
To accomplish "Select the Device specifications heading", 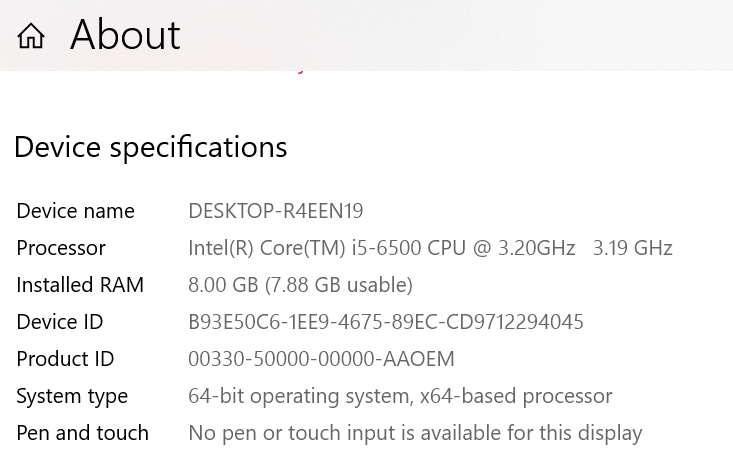I will [x=151, y=147].
